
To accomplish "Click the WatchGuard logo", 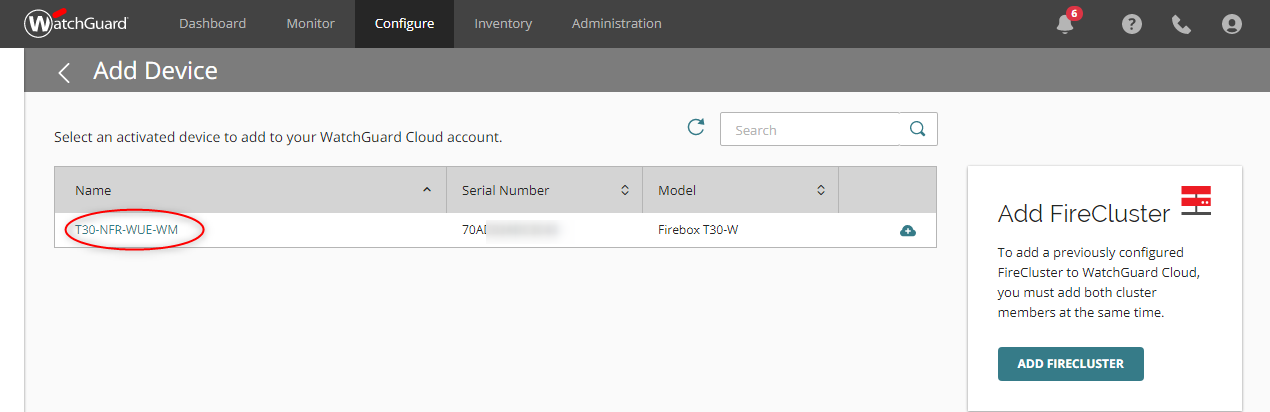I will [76, 23].
